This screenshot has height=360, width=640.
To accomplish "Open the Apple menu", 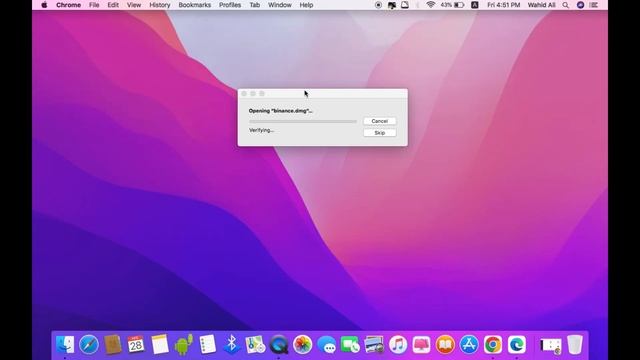I will tap(44, 5).
